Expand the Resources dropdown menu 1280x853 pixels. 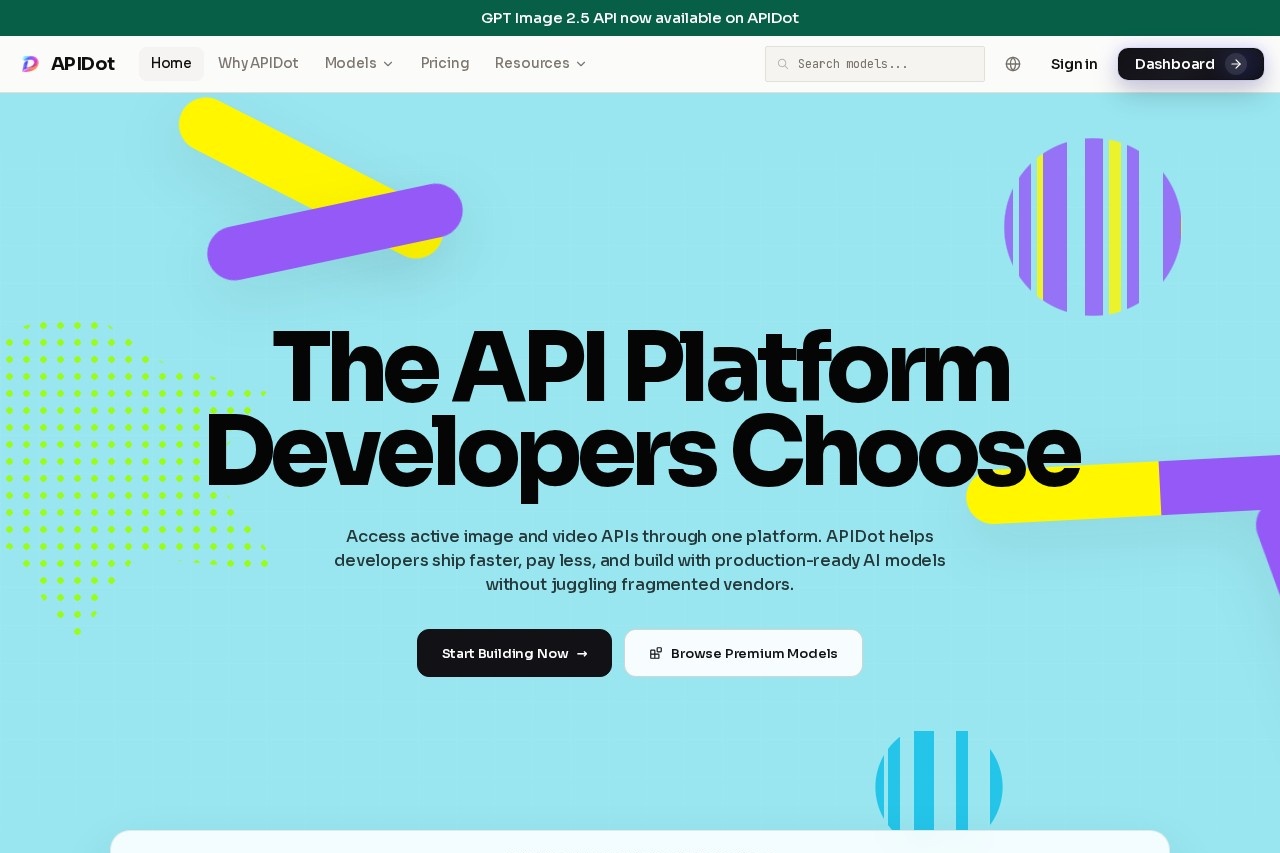click(540, 64)
